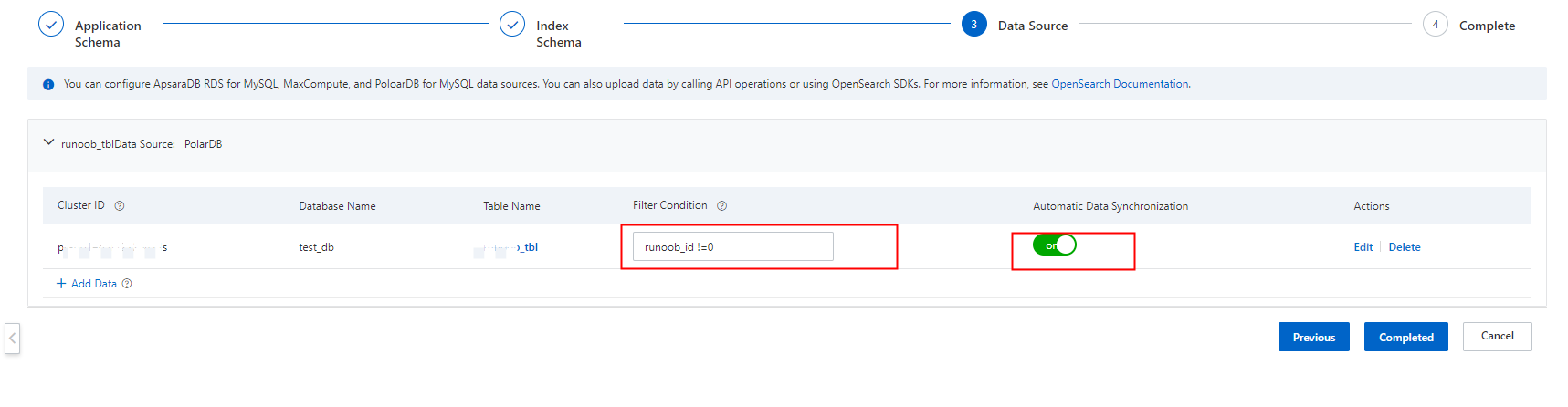The image size is (1568, 407).
Task: Click the Index Schema step checkmark icon
Action: click(x=512, y=25)
